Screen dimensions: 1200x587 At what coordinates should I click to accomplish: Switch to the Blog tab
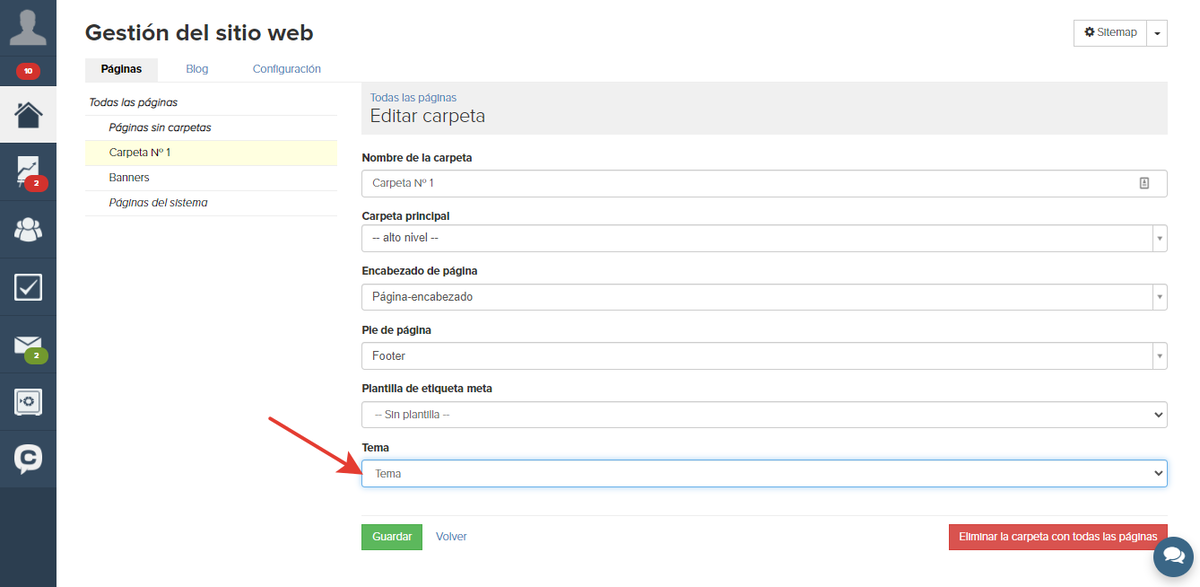tap(197, 69)
